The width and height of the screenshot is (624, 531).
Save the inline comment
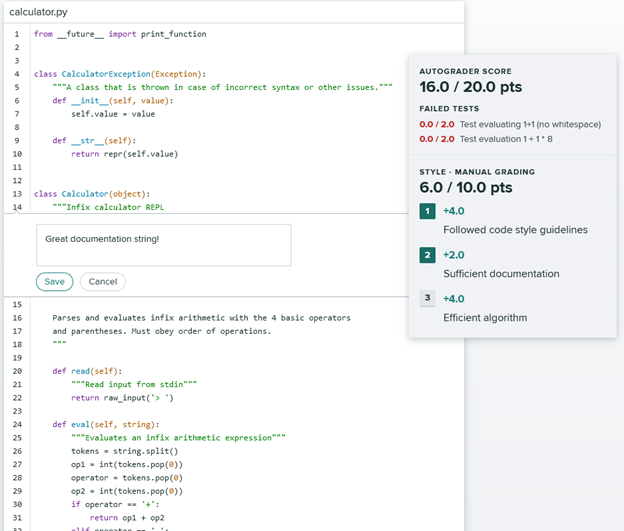(55, 282)
